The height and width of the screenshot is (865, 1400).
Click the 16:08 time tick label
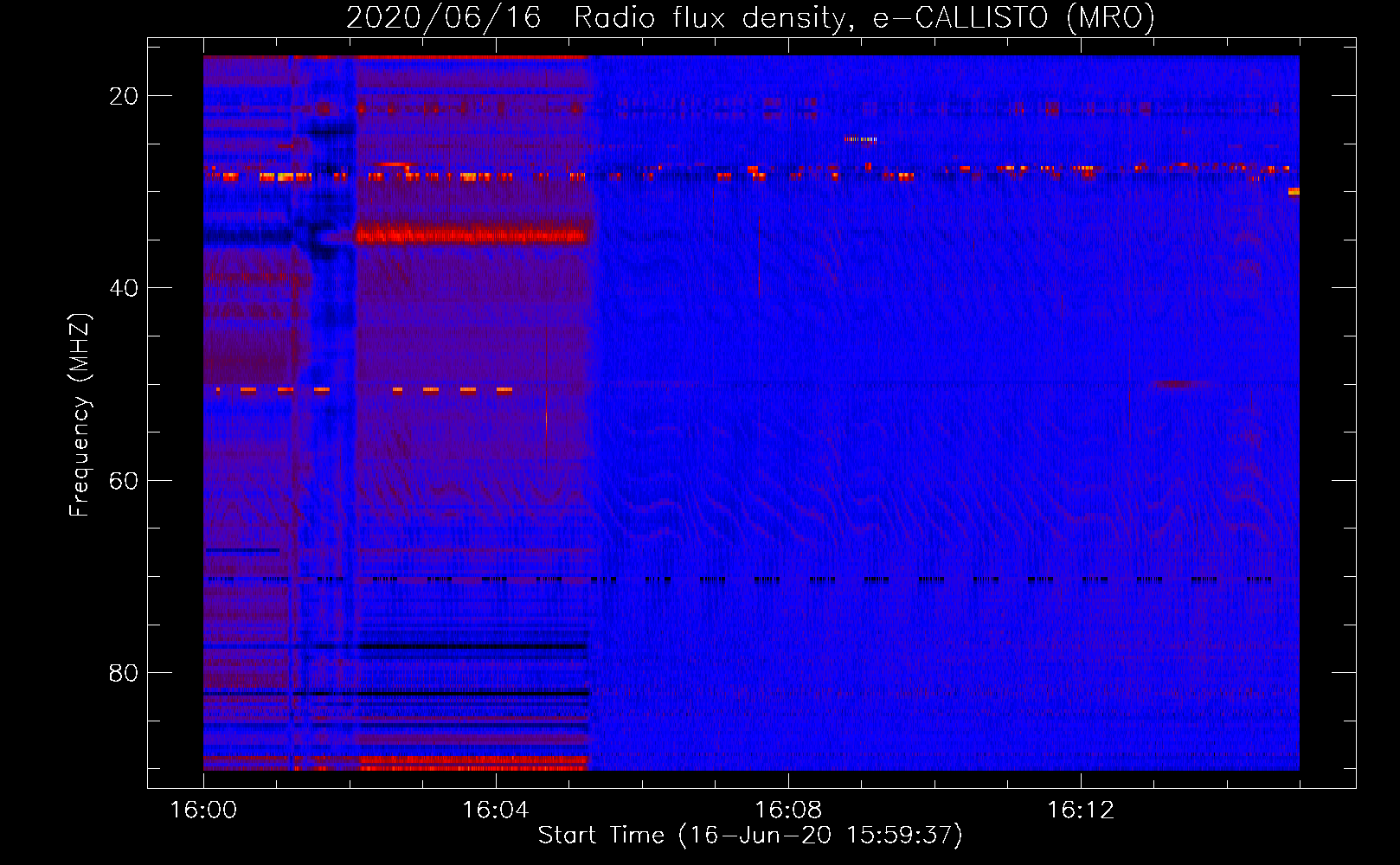point(787,811)
